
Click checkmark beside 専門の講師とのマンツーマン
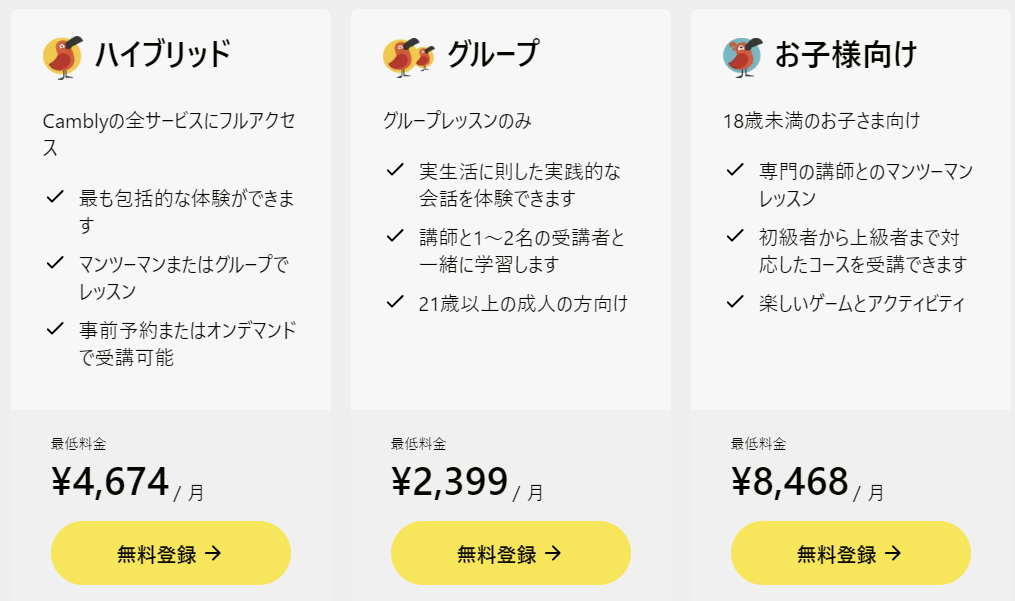[735, 170]
